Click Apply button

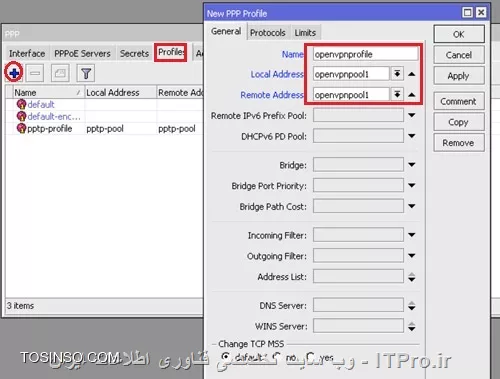pyautogui.click(x=459, y=76)
